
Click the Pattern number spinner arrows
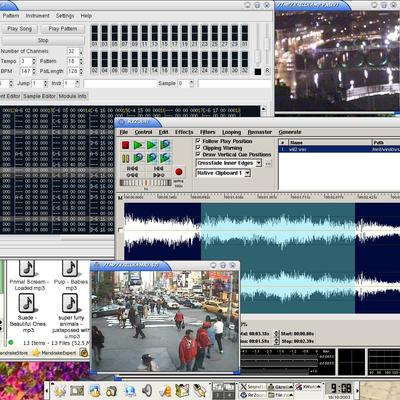tap(81, 61)
